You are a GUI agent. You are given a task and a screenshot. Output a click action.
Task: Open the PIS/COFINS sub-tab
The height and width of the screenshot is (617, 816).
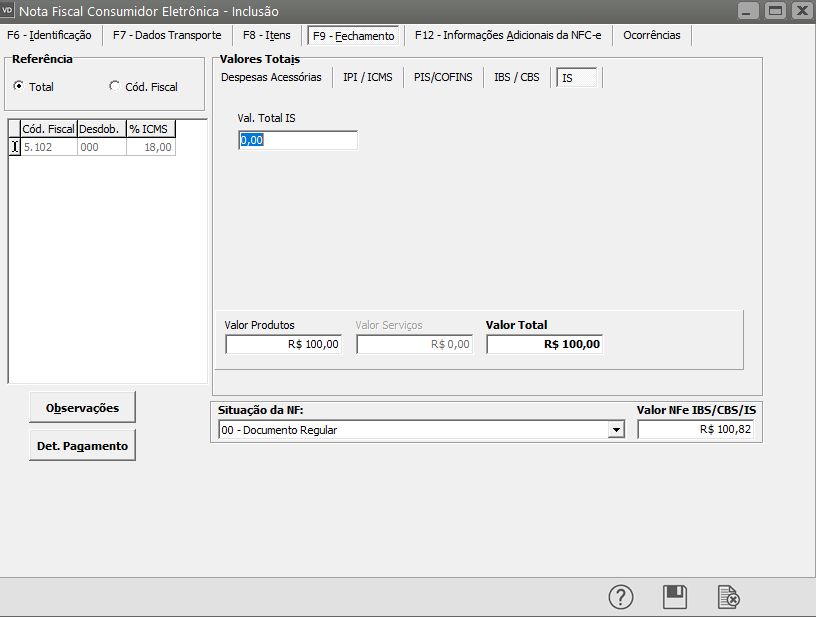tap(443, 77)
